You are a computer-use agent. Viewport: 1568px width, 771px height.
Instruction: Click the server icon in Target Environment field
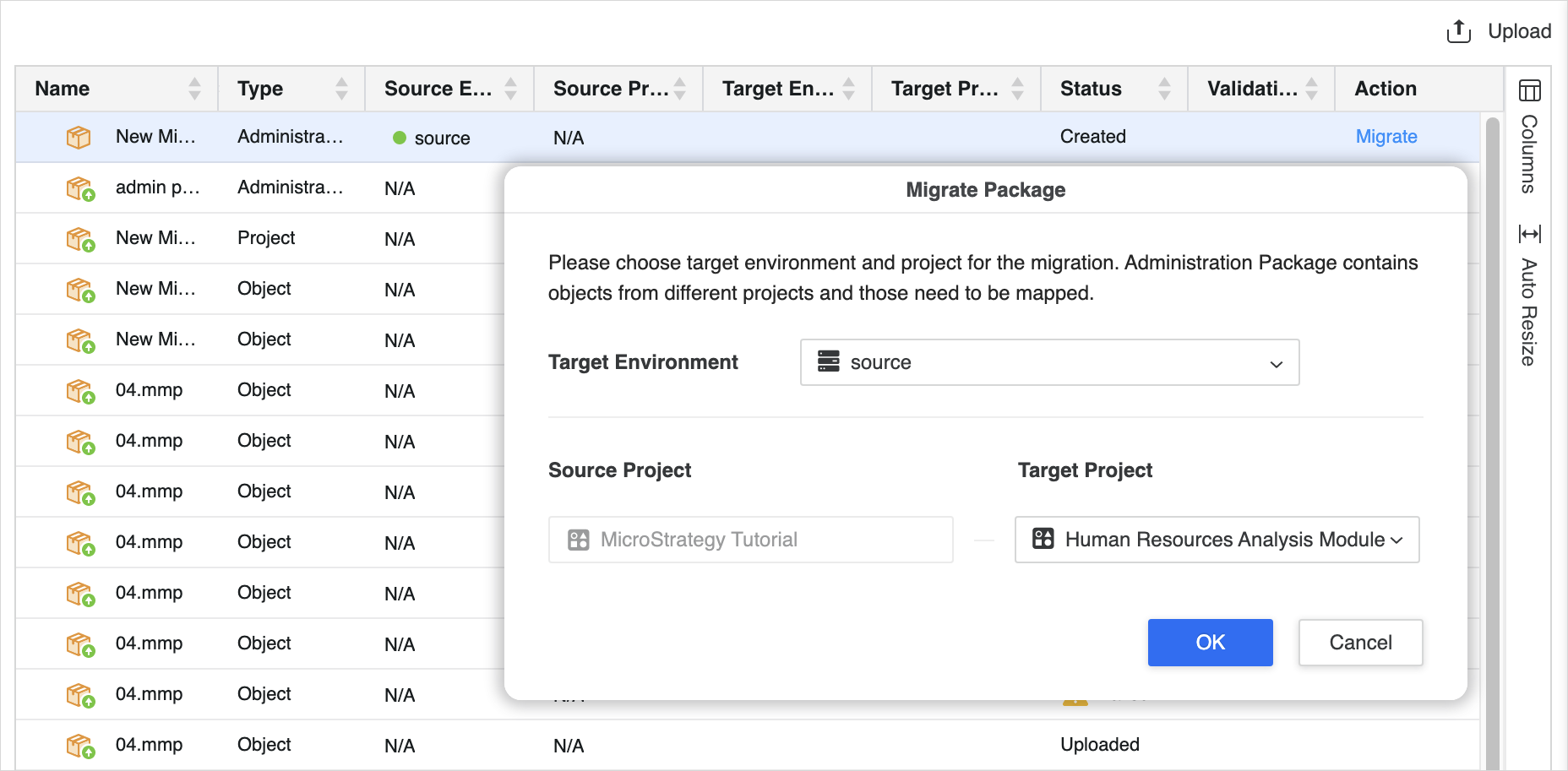[828, 362]
